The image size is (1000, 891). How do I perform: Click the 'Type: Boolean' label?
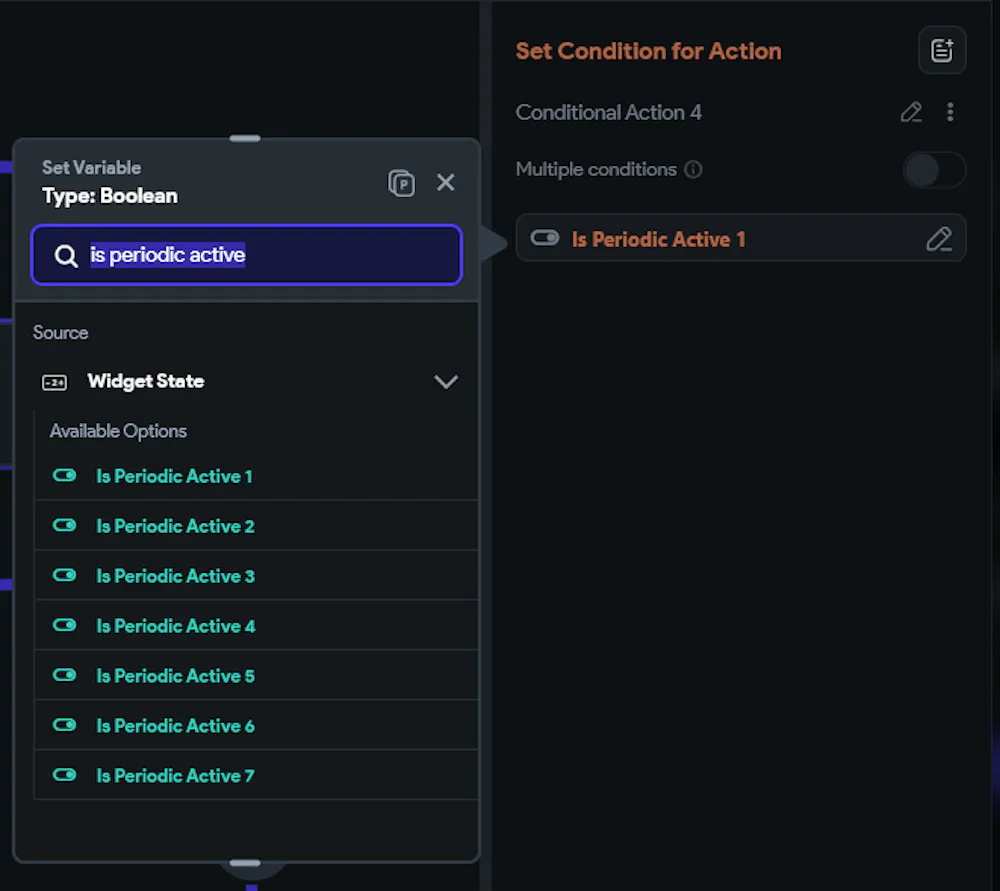[x=110, y=196]
